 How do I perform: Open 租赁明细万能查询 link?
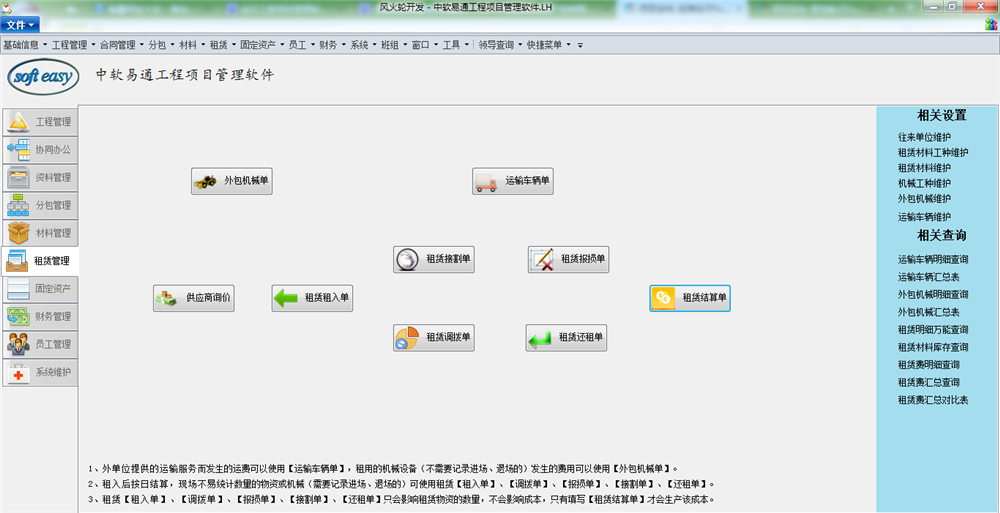(933, 330)
